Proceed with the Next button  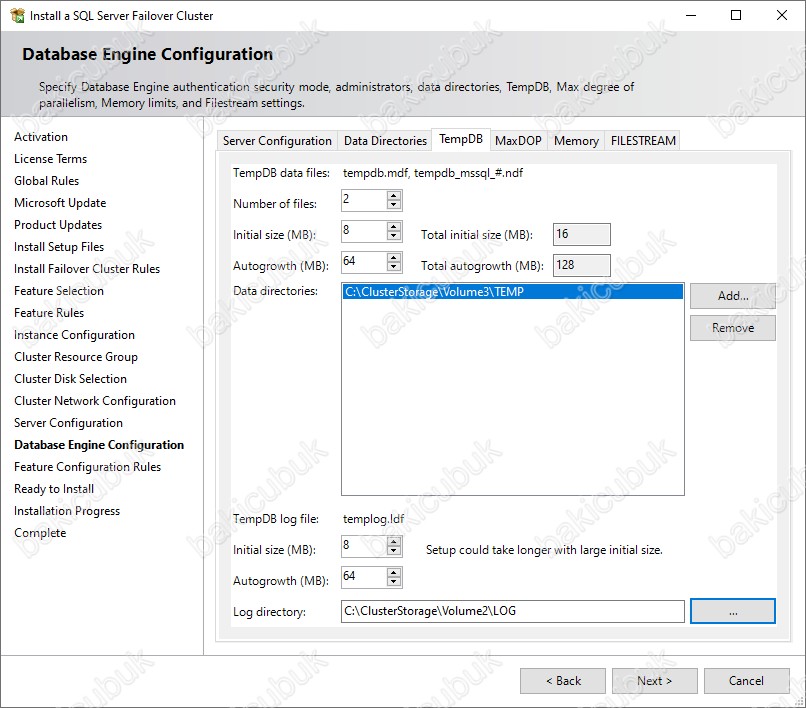(x=654, y=681)
